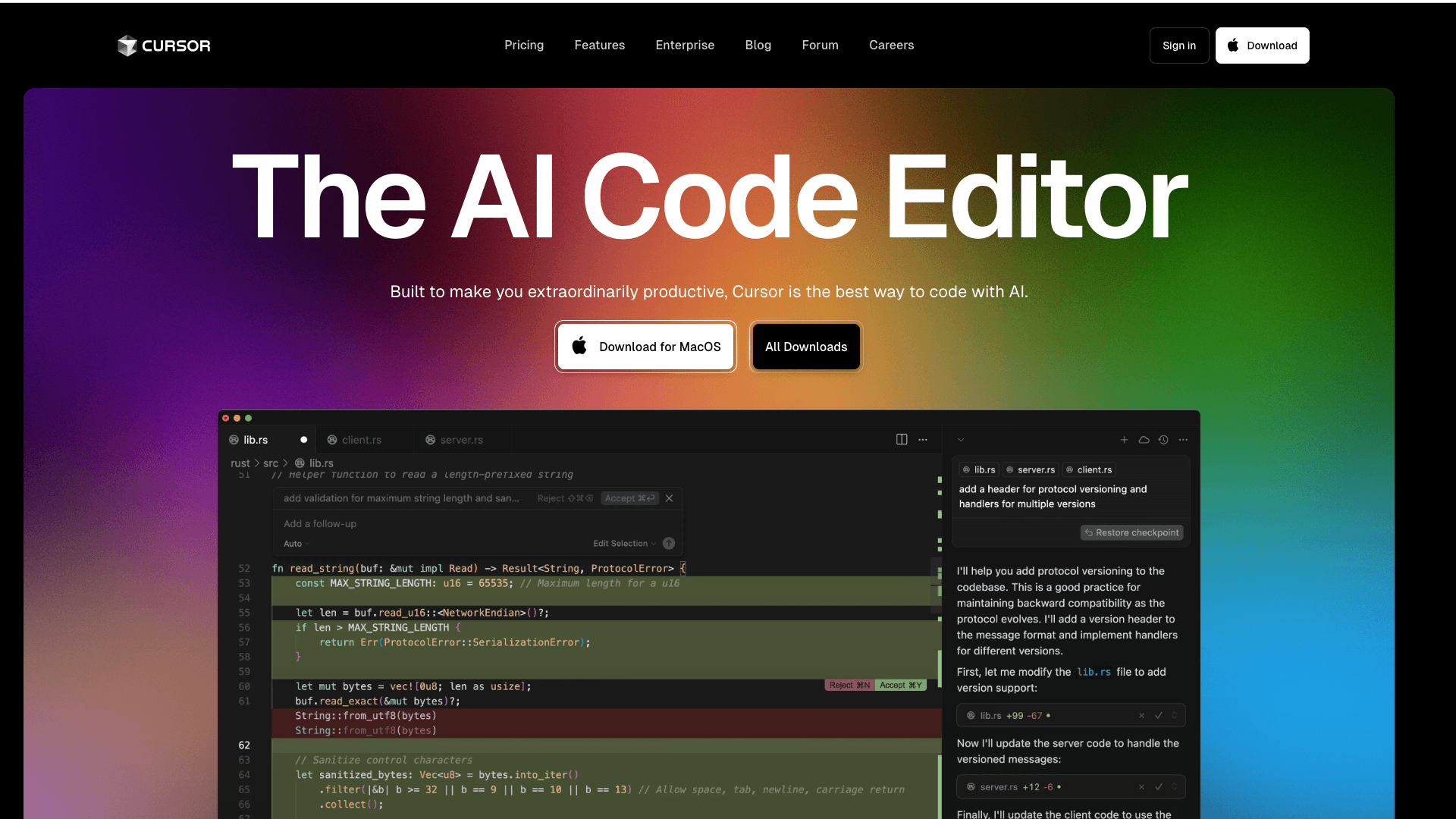Open the Edit Selection dropdown
This screenshot has width=1456, height=819.
[624, 544]
